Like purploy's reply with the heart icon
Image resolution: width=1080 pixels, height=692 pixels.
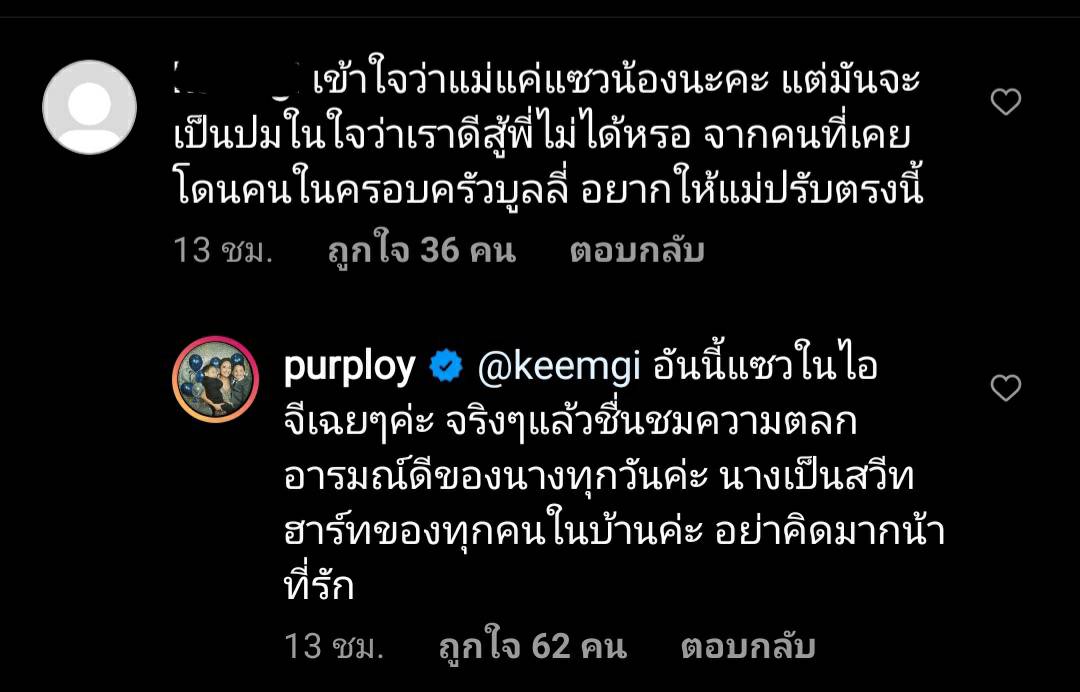point(1006,388)
